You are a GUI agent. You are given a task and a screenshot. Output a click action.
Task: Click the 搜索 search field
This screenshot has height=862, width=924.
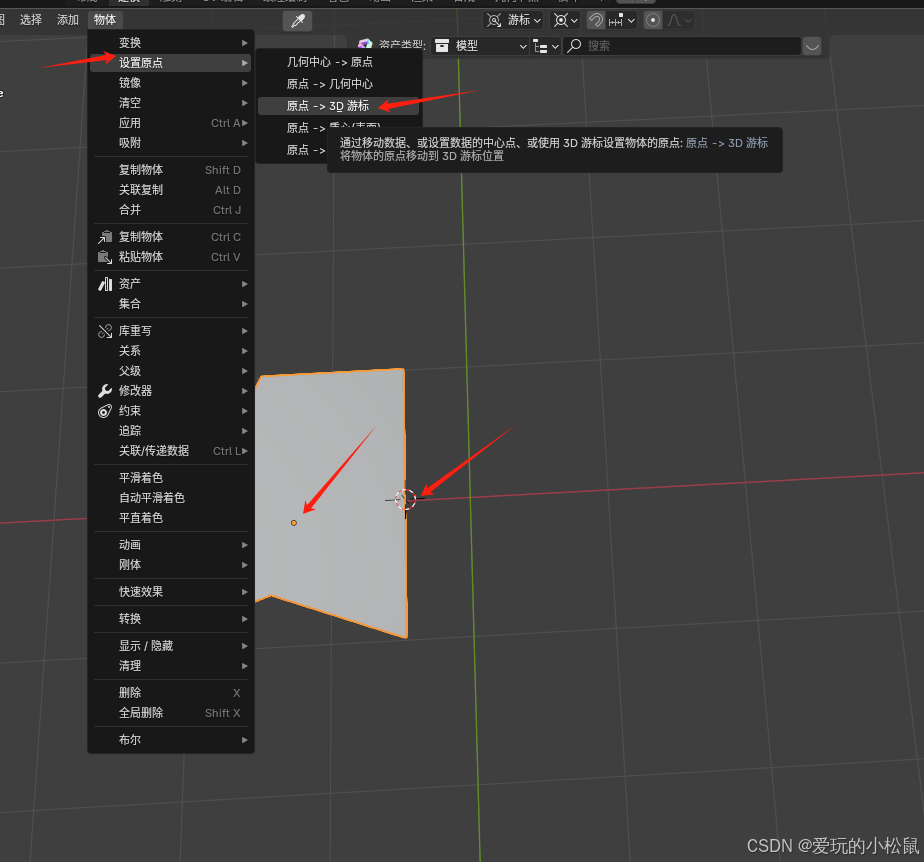pos(682,46)
